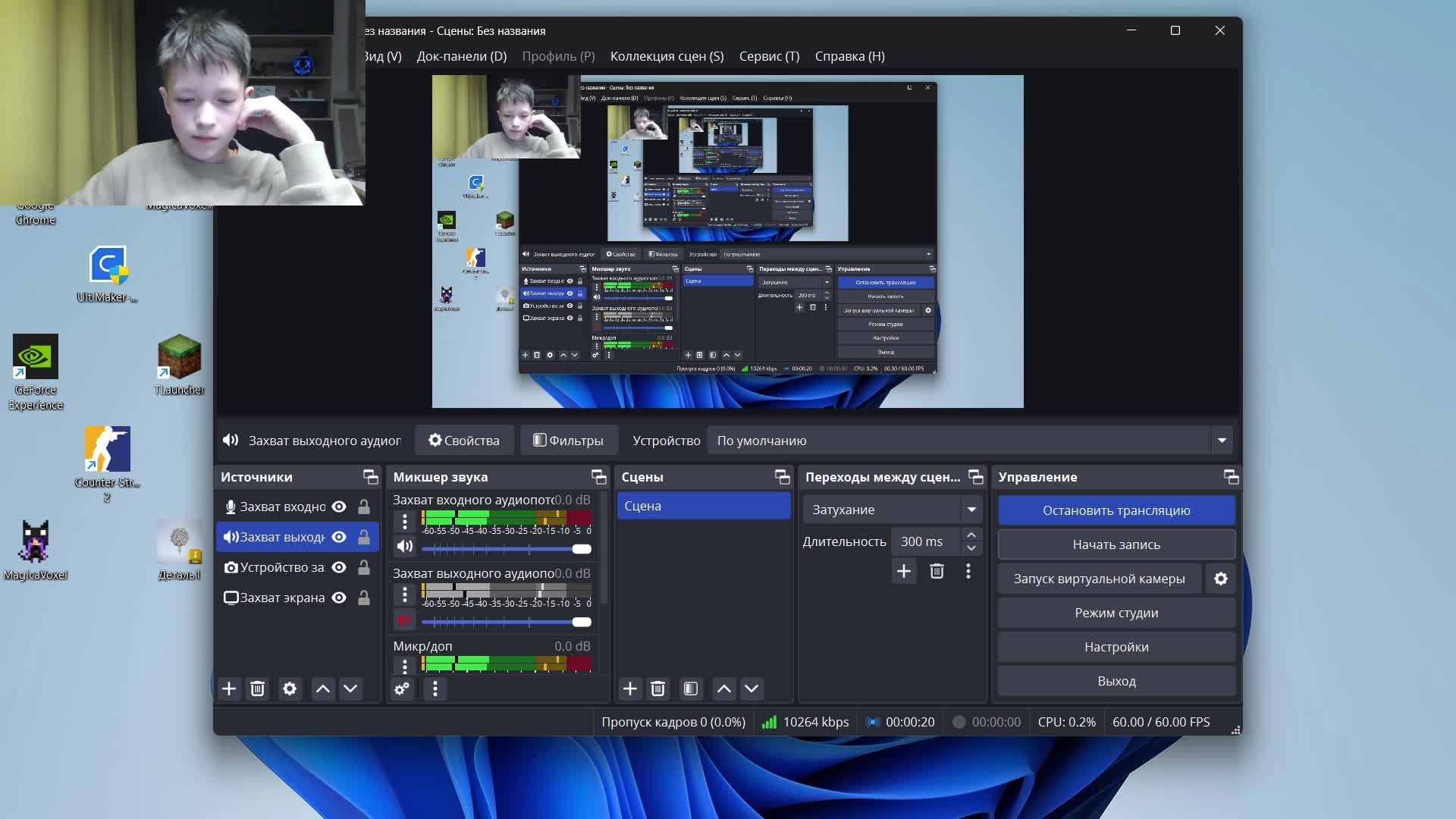Open Свойства of selected source

pos(463,441)
